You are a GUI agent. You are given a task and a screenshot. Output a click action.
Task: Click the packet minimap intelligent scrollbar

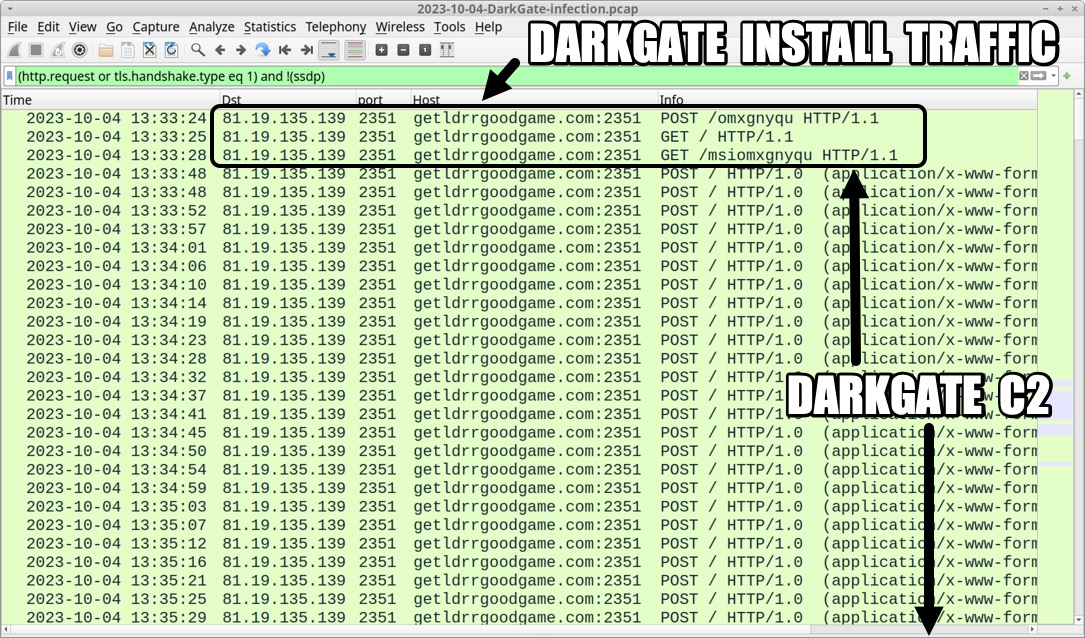click(x=1055, y=358)
